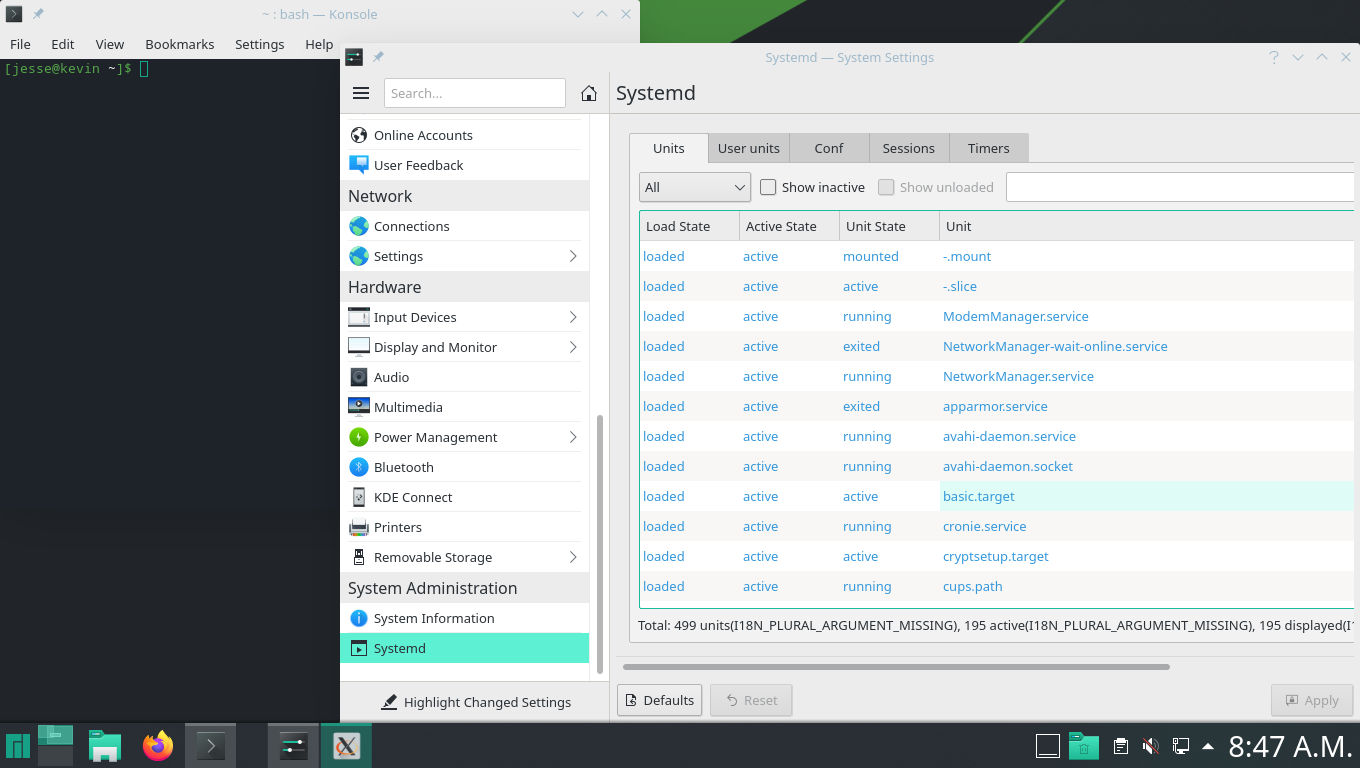
Task: Go to the System Settings home view
Action: (589, 93)
